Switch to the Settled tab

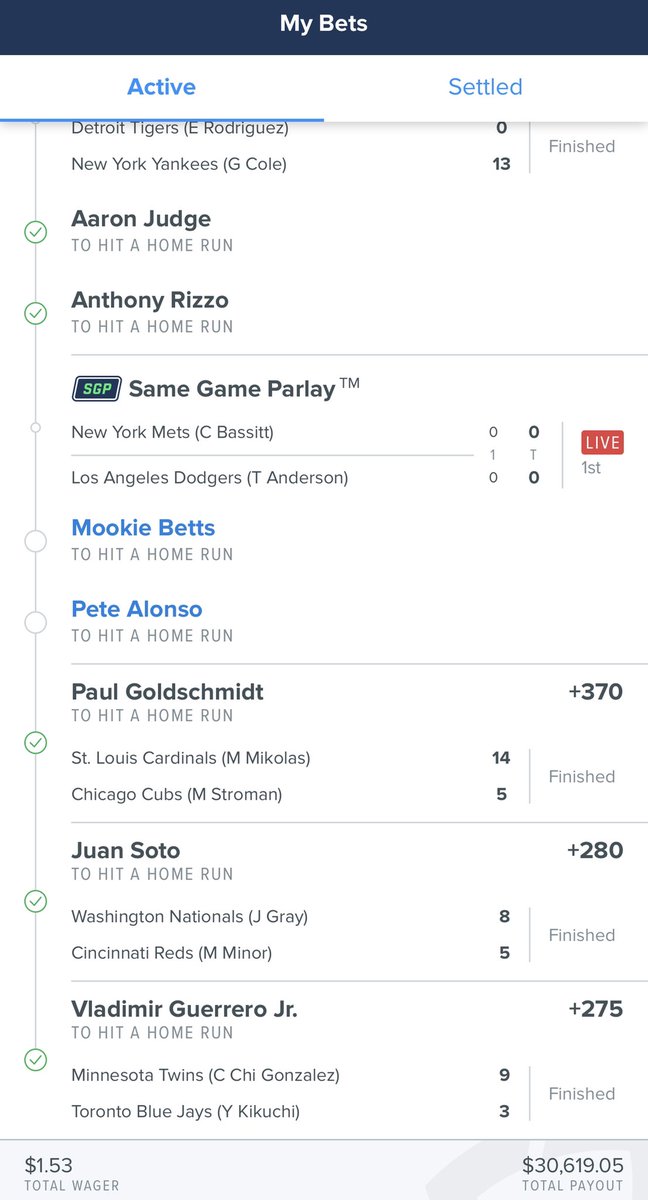tap(485, 87)
